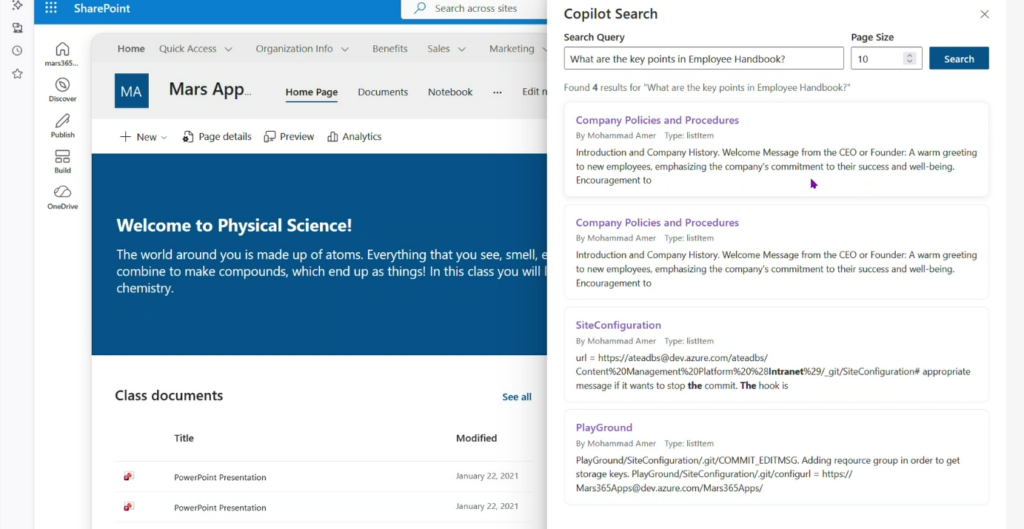1024x529 pixels.
Task: Click the Page details icon
Action: click(x=188, y=136)
